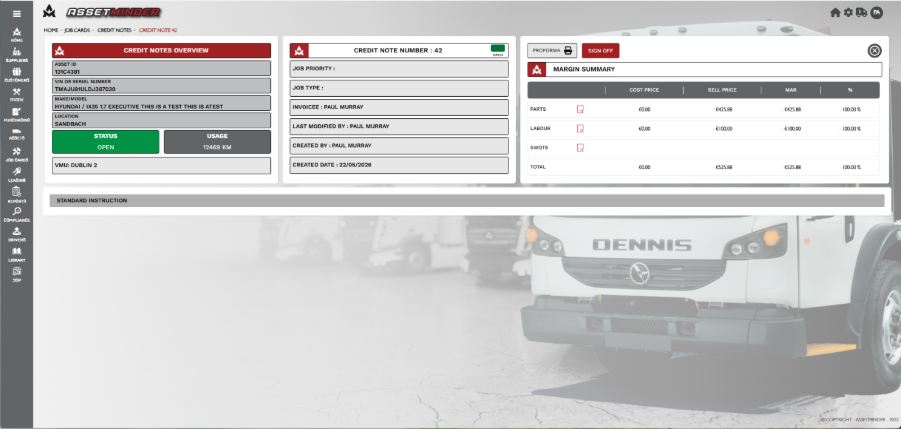The image size is (901, 429).
Task: Go to Job Cards breadcrumb link
Action: click(77, 30)
